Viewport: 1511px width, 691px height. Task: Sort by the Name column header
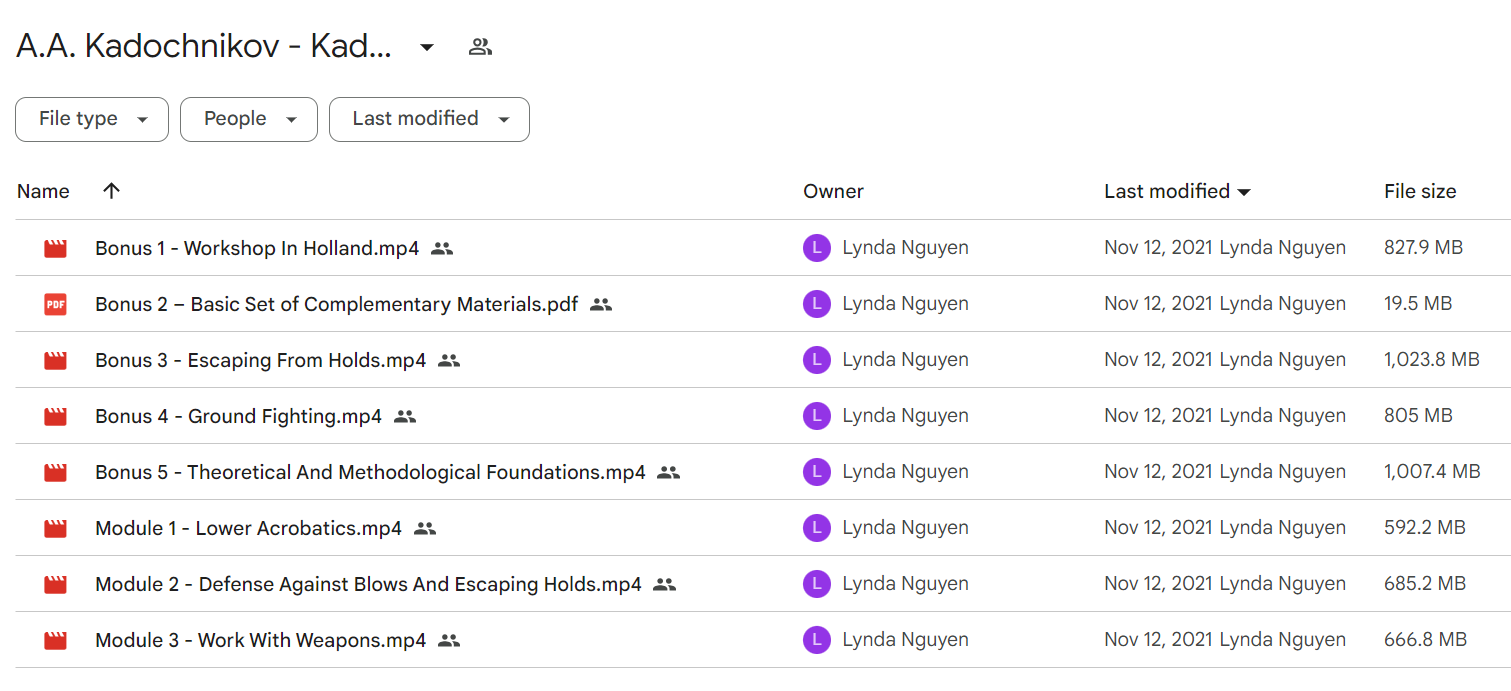coord(43,191)
